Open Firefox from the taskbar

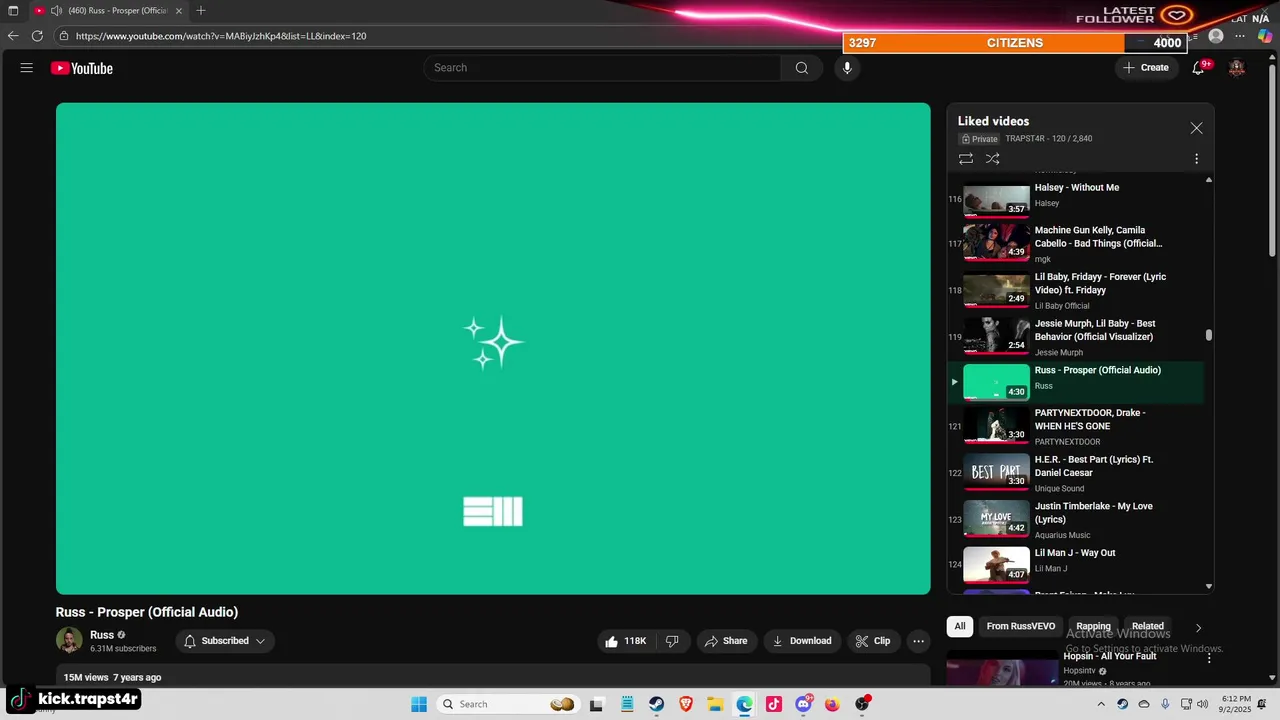point(832,704)
